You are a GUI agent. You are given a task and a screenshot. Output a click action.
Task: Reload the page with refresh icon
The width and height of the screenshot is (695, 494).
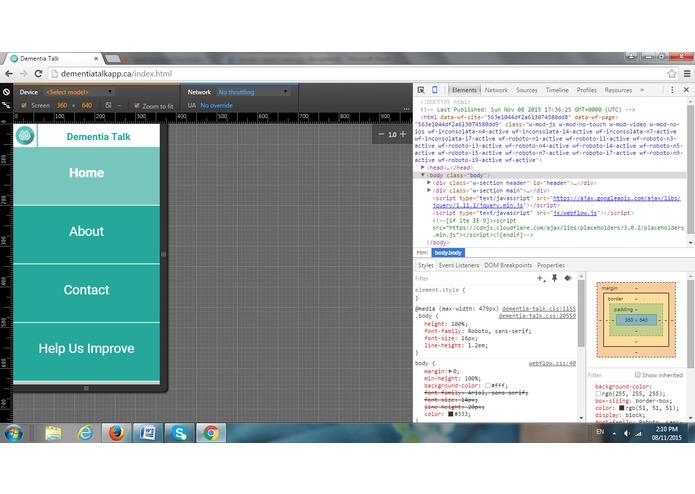click(x=39, y=74)
